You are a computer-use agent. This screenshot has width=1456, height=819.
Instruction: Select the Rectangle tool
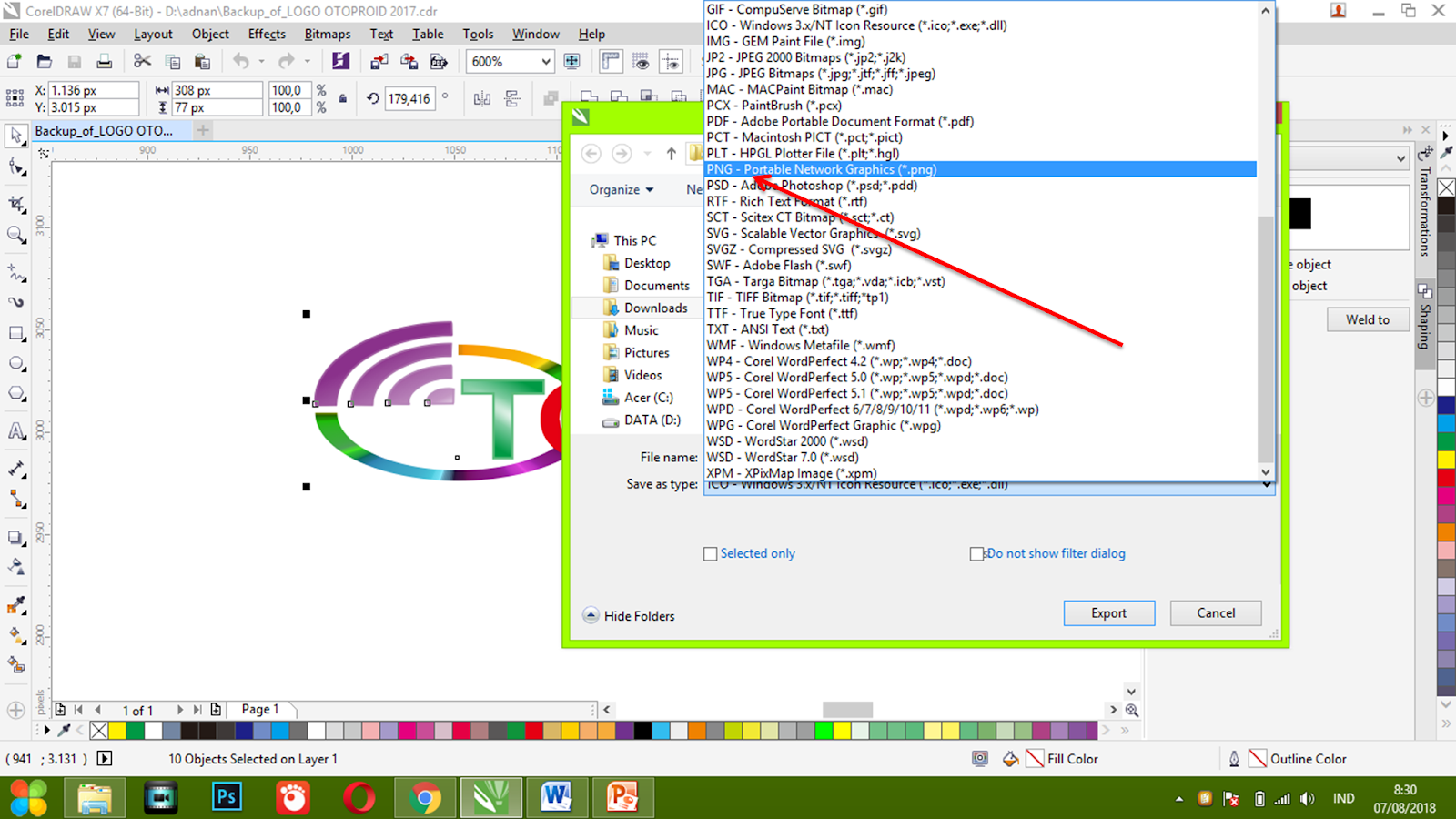click(16, 333)
